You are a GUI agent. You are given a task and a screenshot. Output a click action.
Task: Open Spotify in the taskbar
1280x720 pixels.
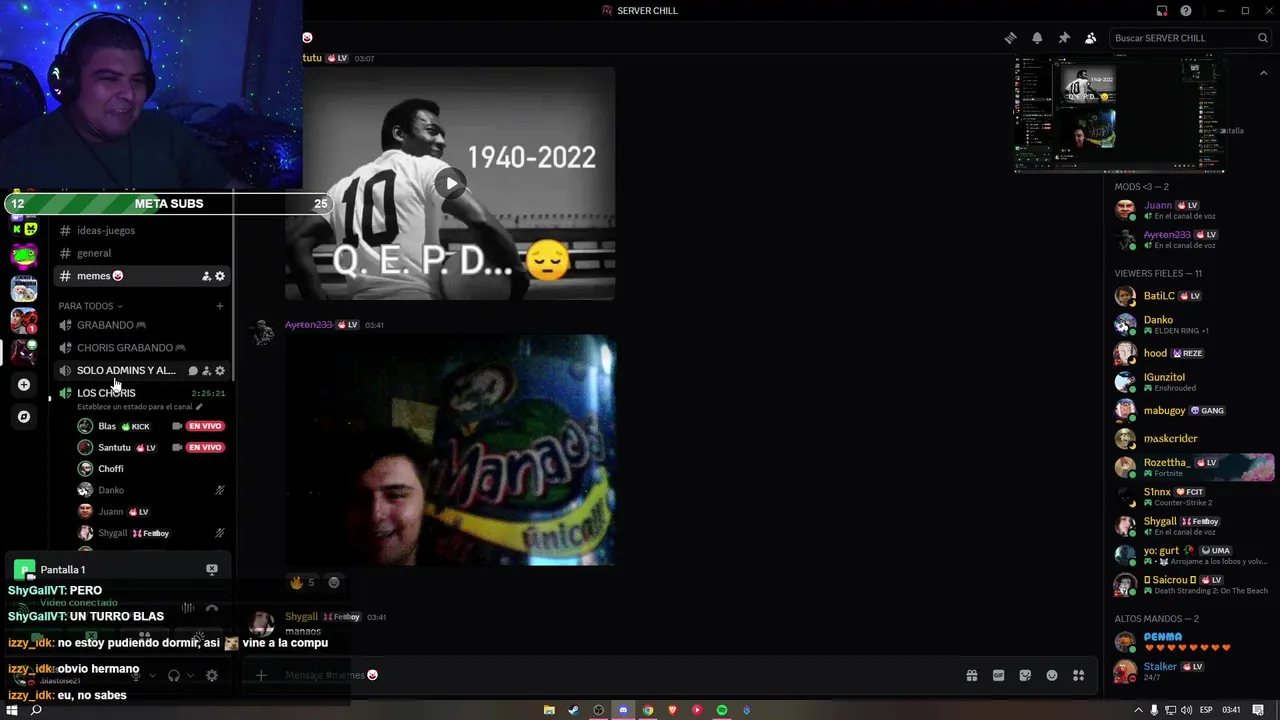722,710
